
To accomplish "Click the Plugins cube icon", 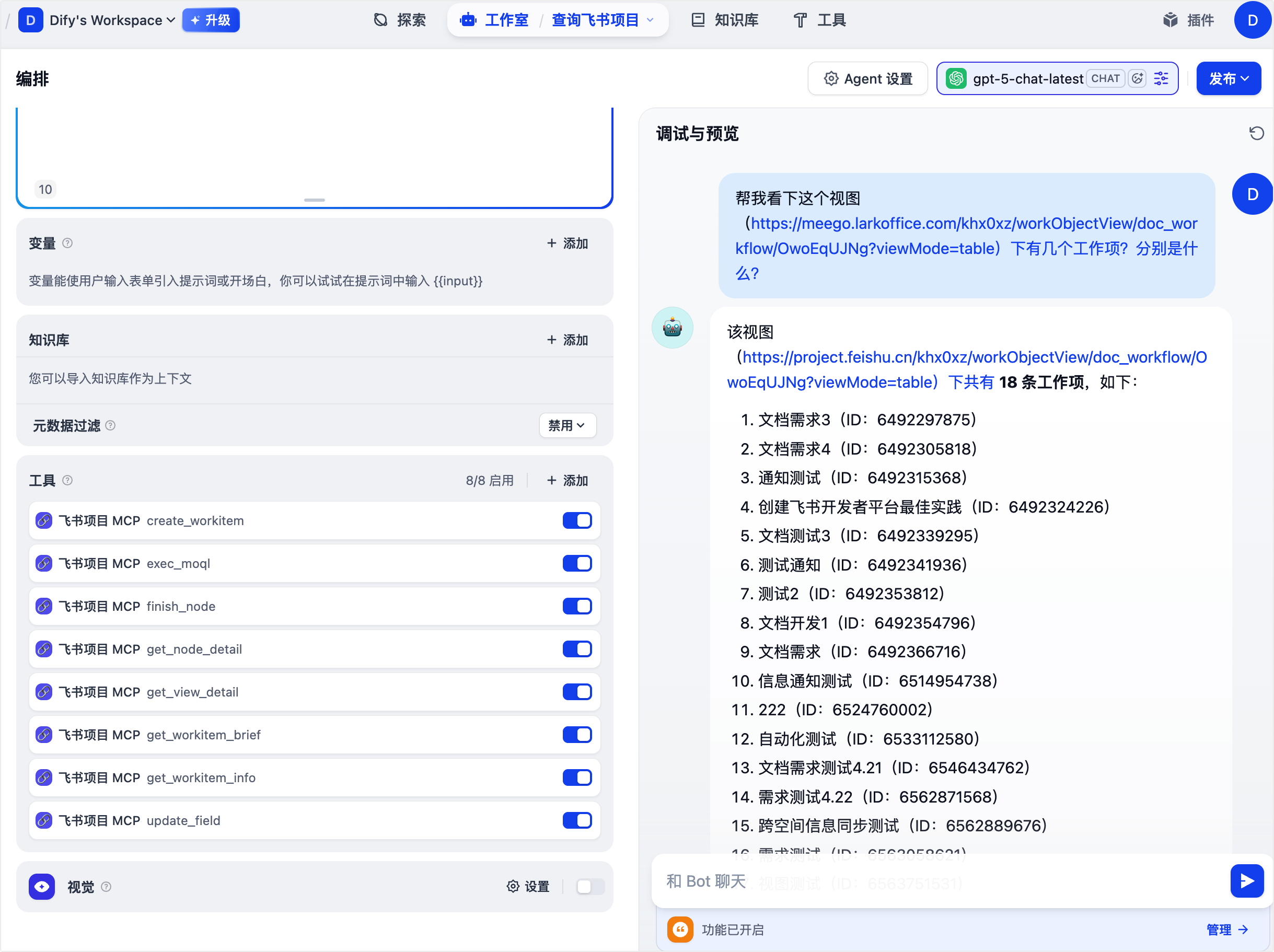I will 1171,20.
